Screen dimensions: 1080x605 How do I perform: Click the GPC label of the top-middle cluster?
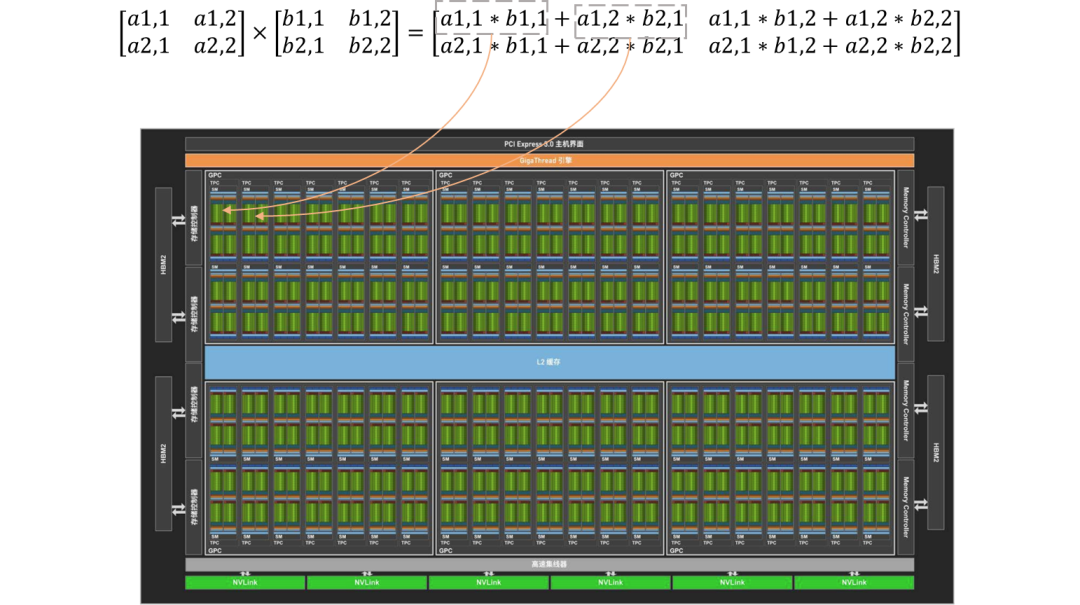tap(445, 175)
